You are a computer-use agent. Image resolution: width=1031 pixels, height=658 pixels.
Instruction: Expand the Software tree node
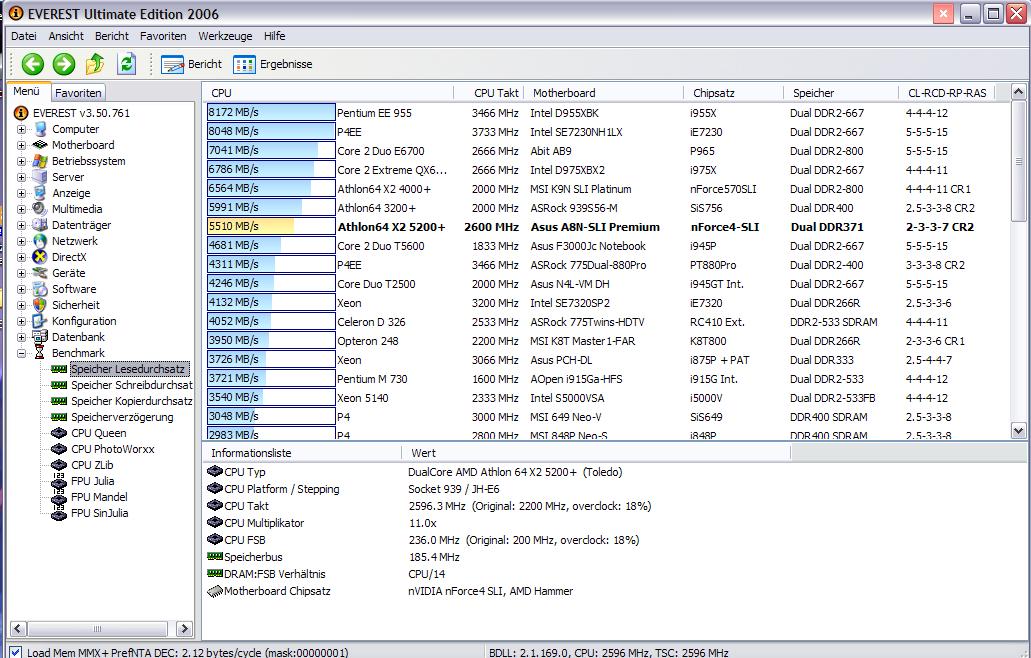pyautogui.click(x=22, y=289)
